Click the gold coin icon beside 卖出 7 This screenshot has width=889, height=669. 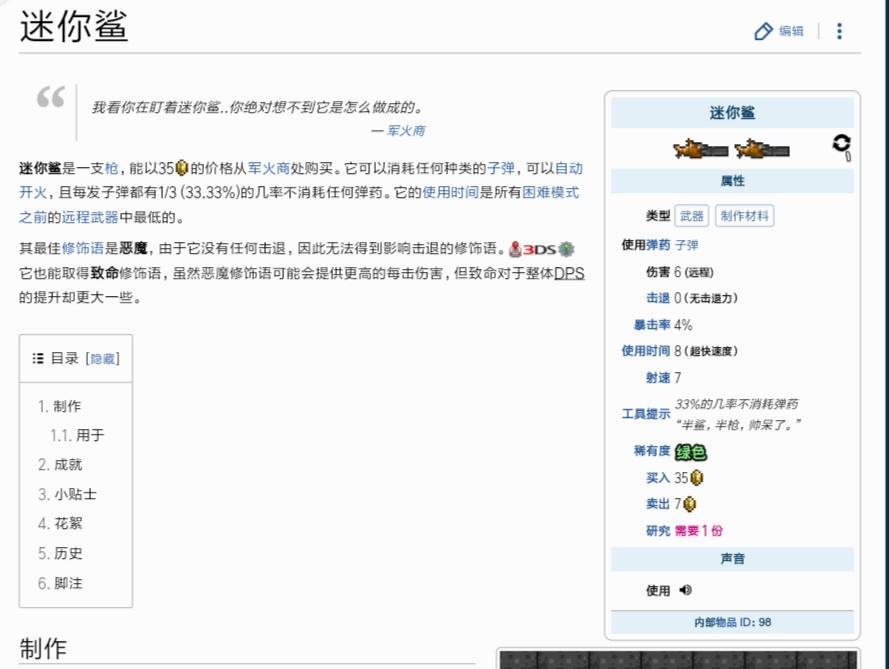click(689, 503)
